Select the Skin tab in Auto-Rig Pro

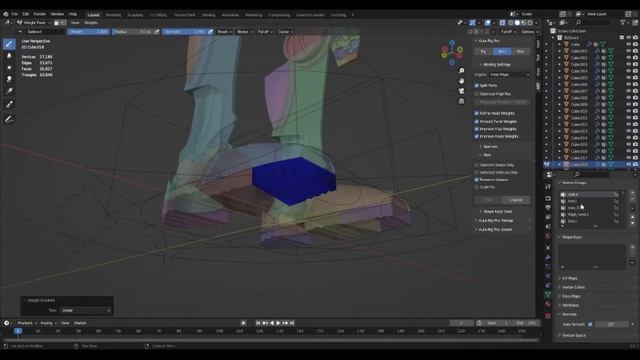(x=502, y=51)
